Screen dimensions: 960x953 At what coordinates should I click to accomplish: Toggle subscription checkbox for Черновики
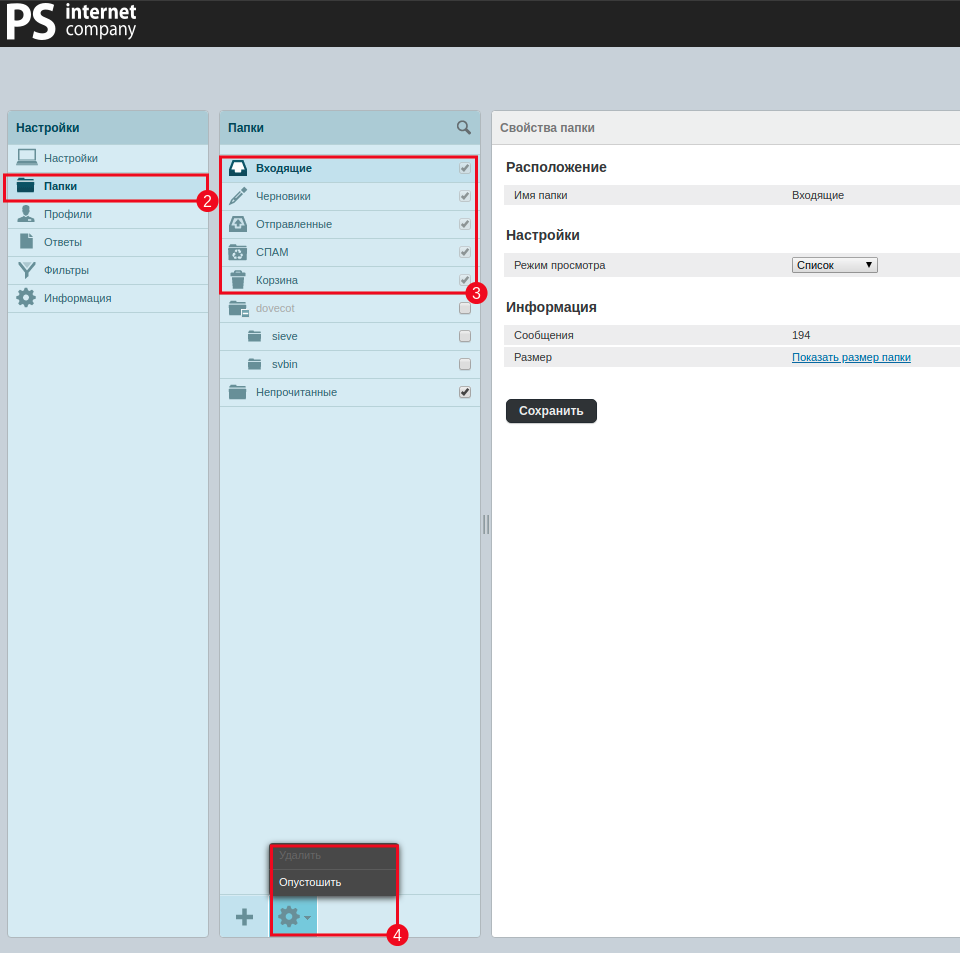click(465, 196)
